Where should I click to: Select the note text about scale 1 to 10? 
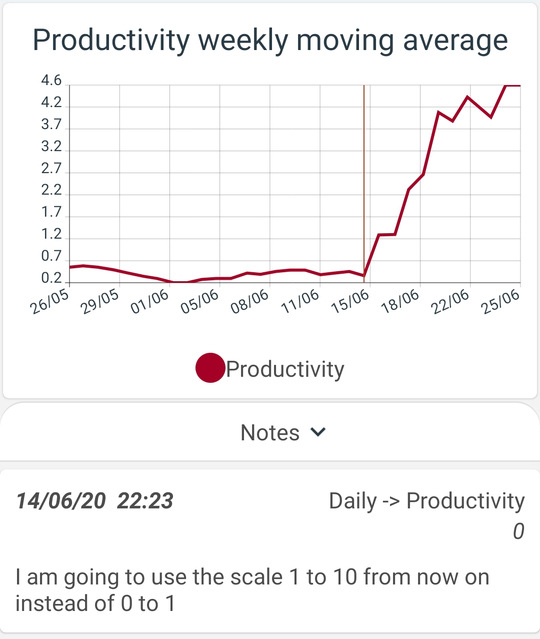[x=252, y=590]
